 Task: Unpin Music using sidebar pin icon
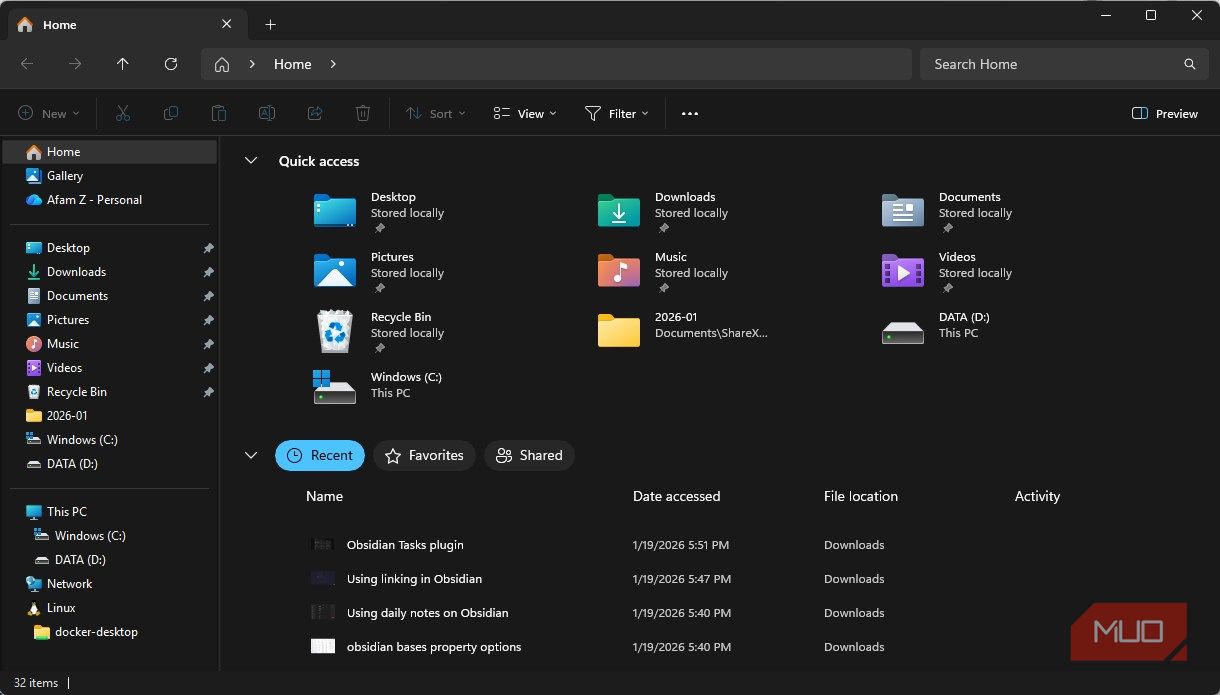click(208, 344)
